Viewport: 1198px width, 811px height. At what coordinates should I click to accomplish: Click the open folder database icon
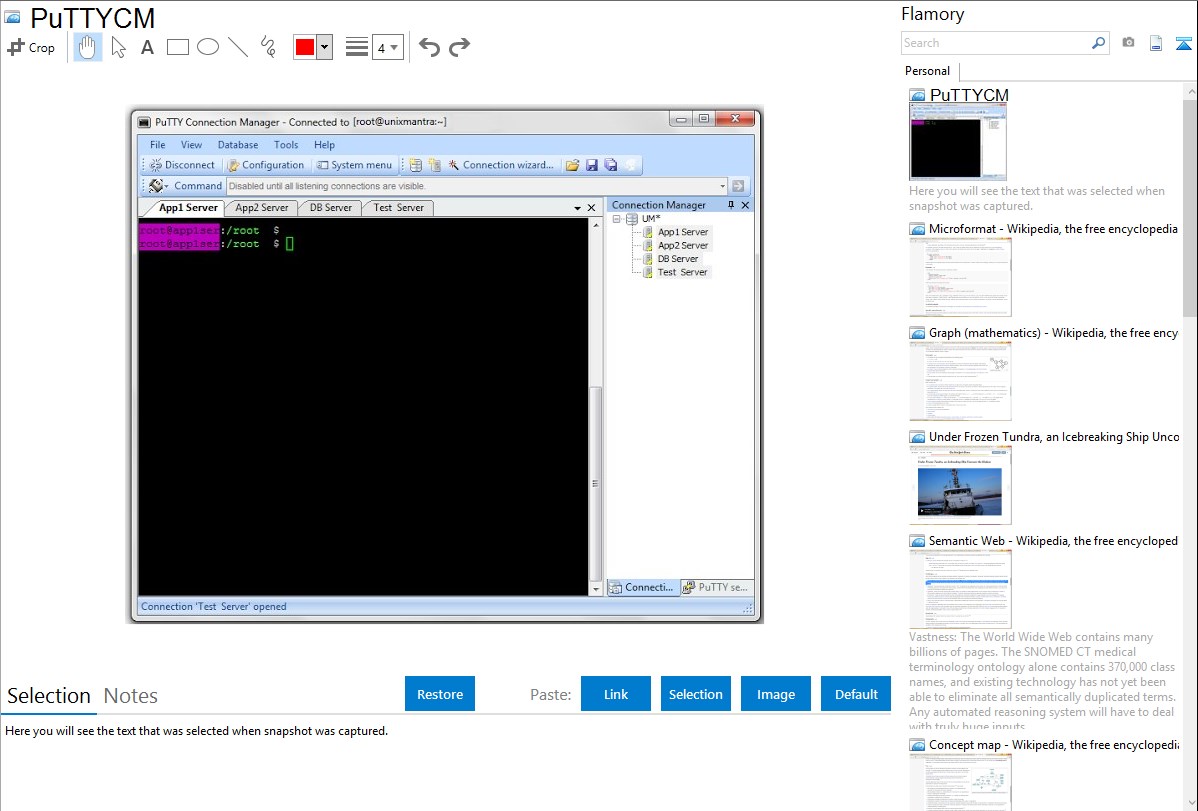tap(572, 165)
